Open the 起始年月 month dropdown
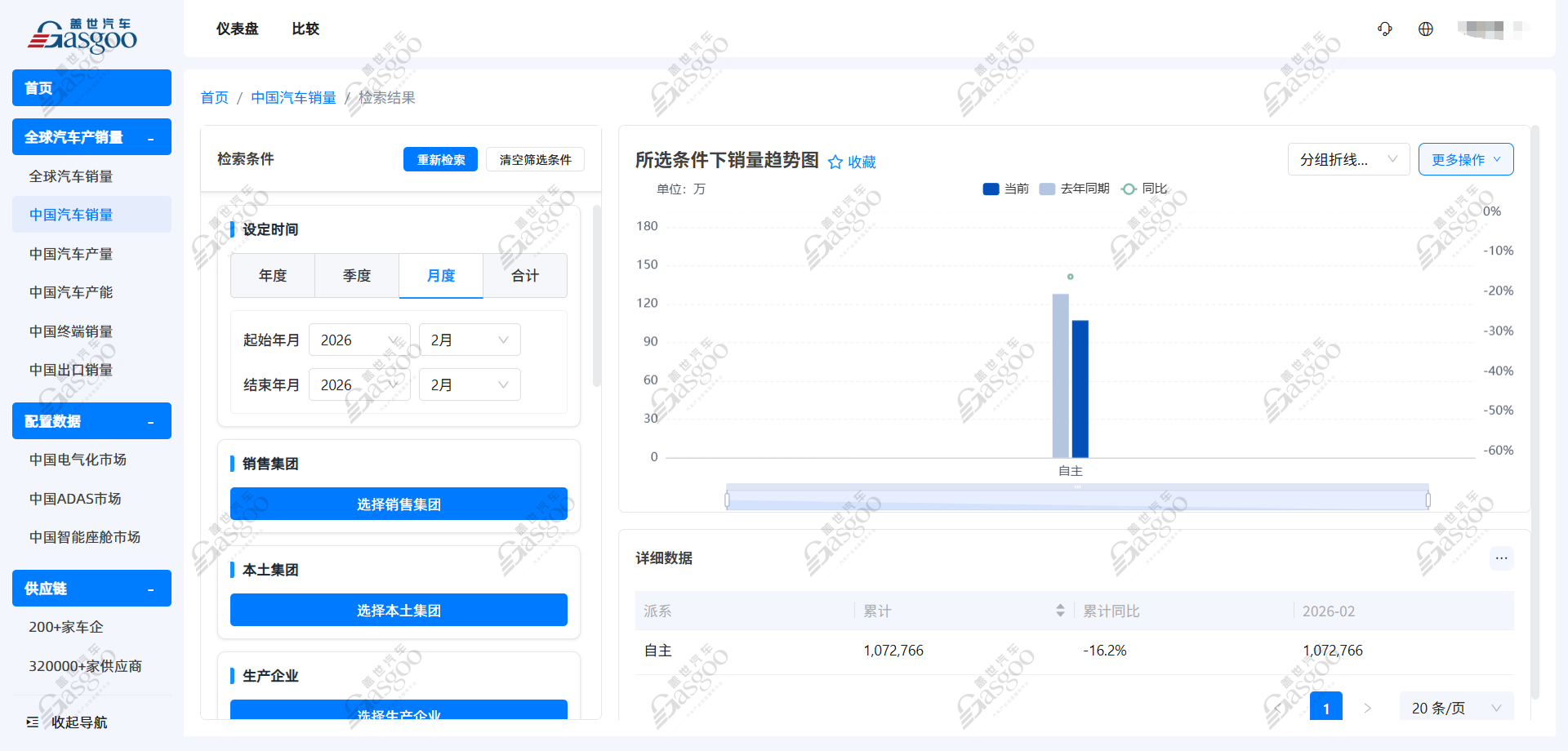Image resolution: width=1568 pixels, height=751 pixels. 469,340
